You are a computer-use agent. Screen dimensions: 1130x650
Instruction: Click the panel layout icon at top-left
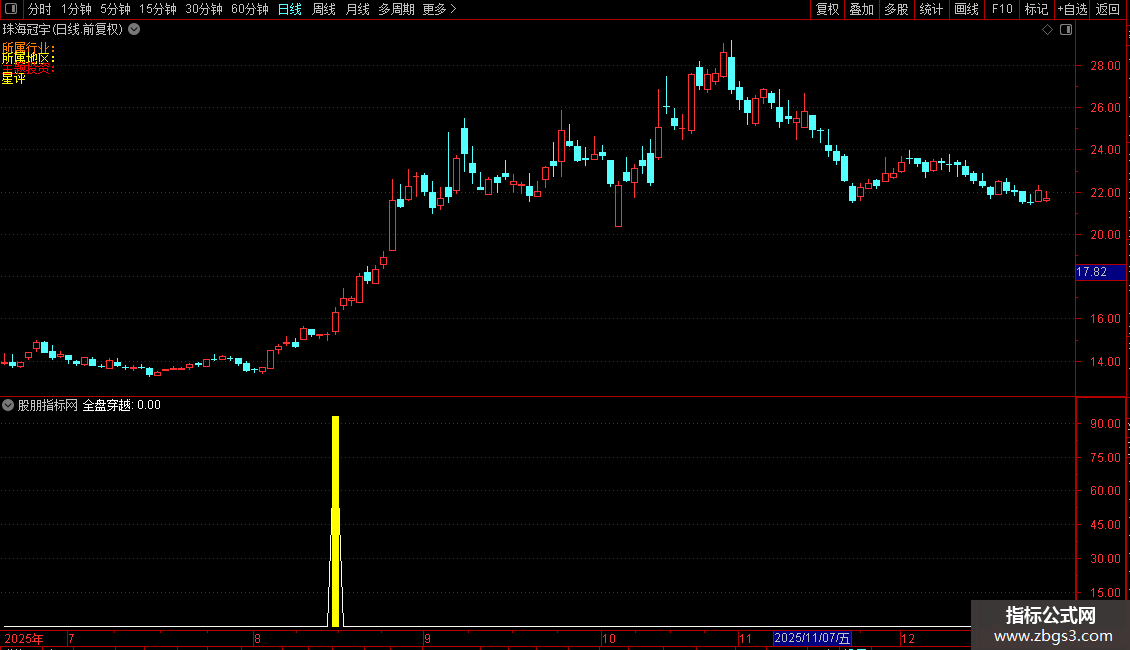11,9
